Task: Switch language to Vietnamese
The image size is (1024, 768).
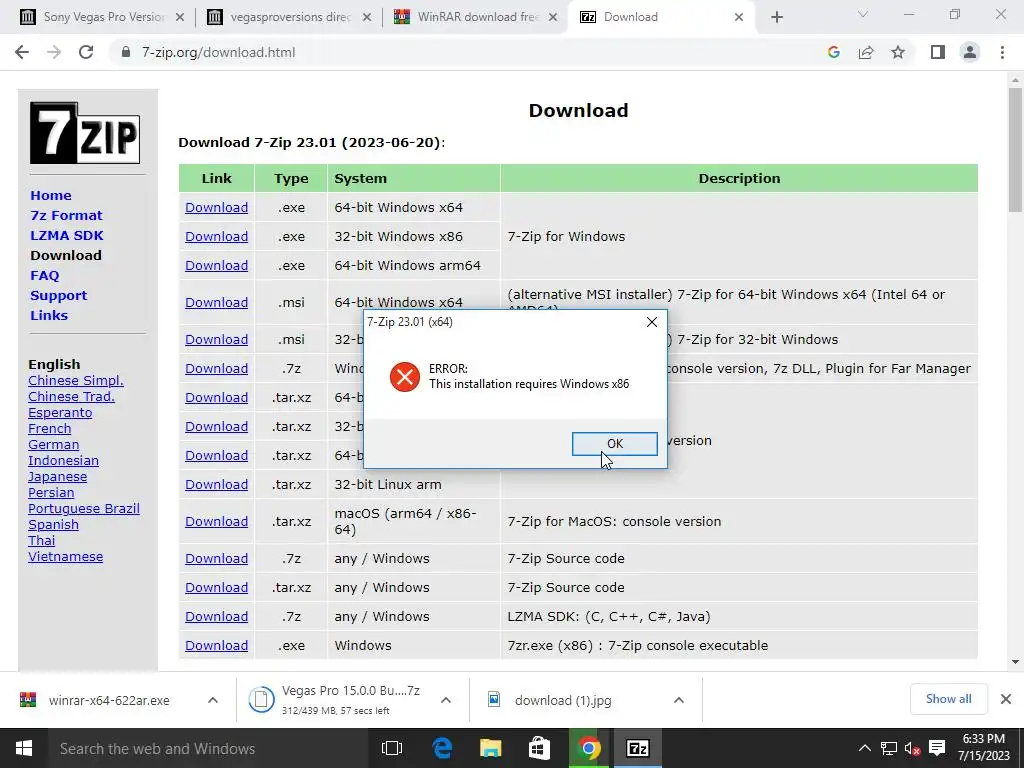Action: [65, 556]
